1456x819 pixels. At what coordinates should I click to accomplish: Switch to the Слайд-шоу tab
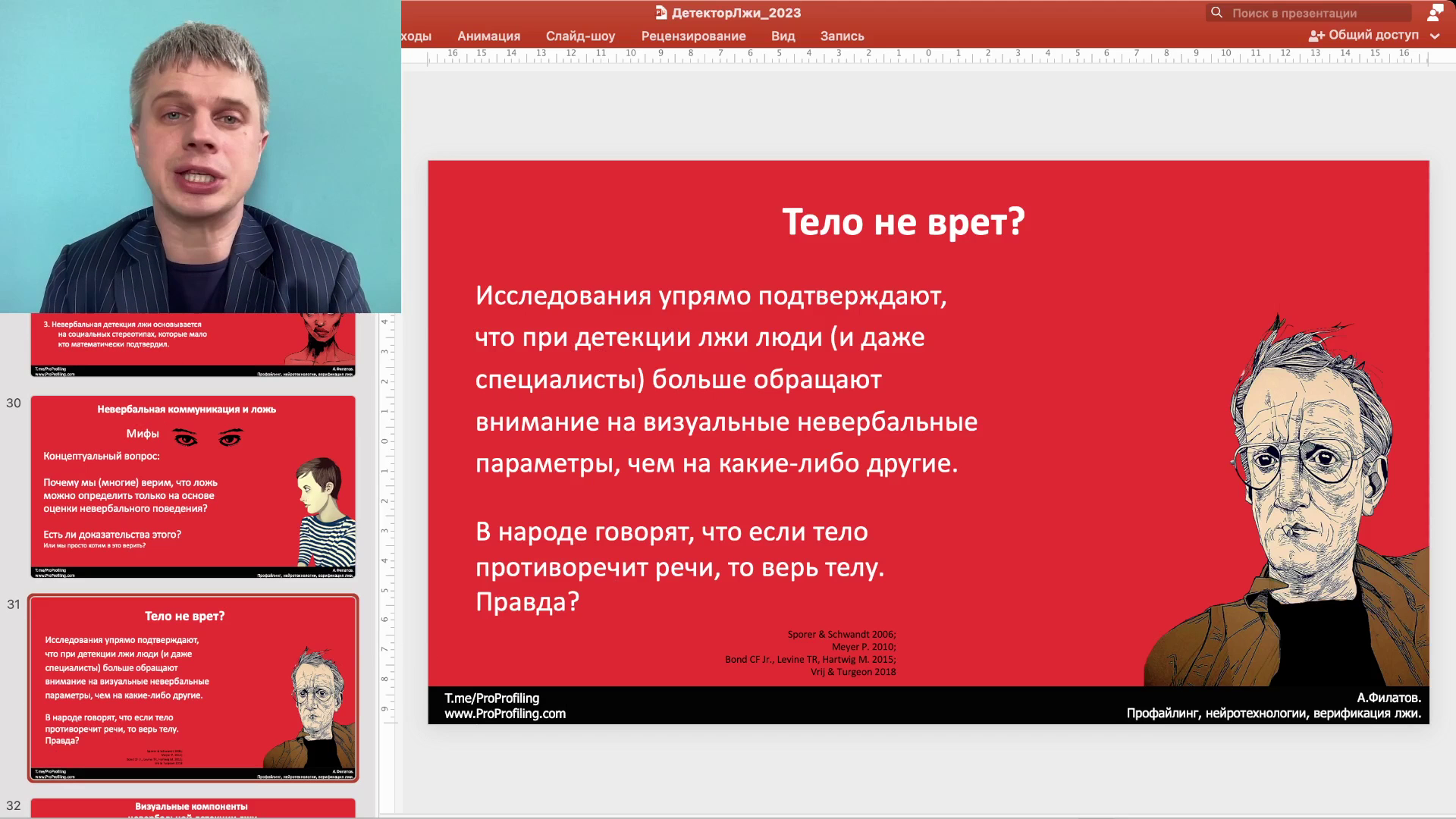[580, 36]
